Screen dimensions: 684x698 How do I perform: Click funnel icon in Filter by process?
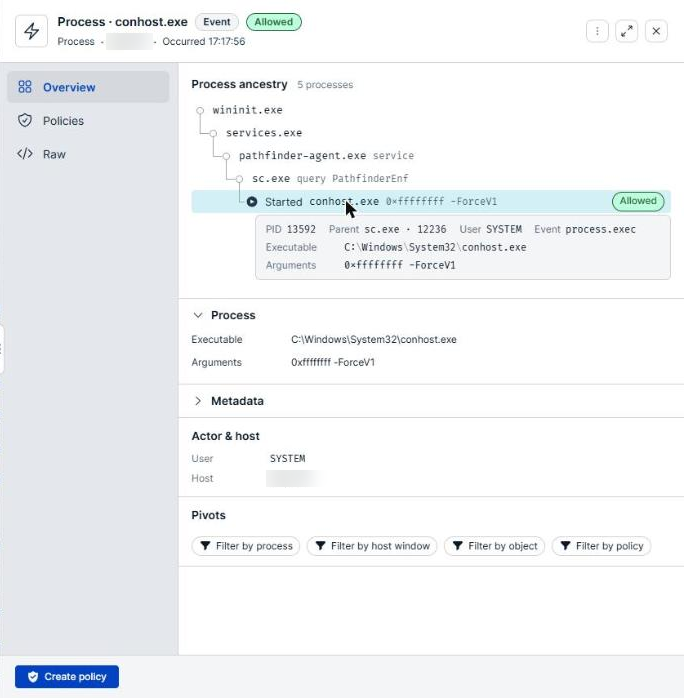205,546
